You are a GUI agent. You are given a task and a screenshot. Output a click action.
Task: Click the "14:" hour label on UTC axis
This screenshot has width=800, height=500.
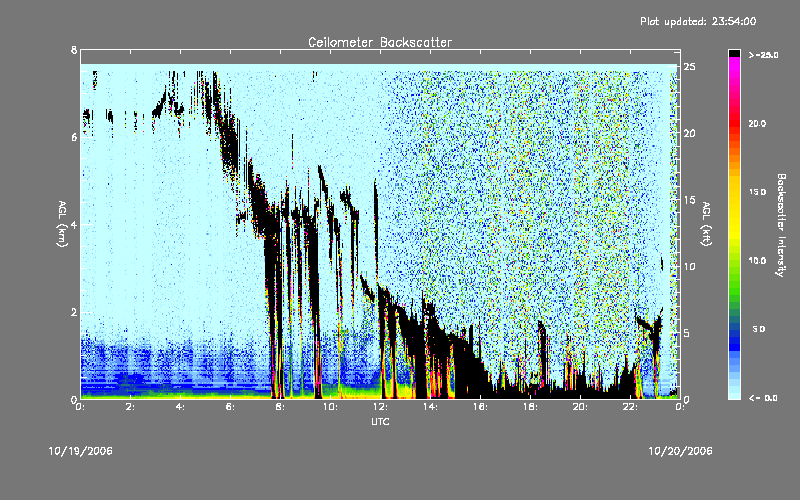tap(430, 407)
